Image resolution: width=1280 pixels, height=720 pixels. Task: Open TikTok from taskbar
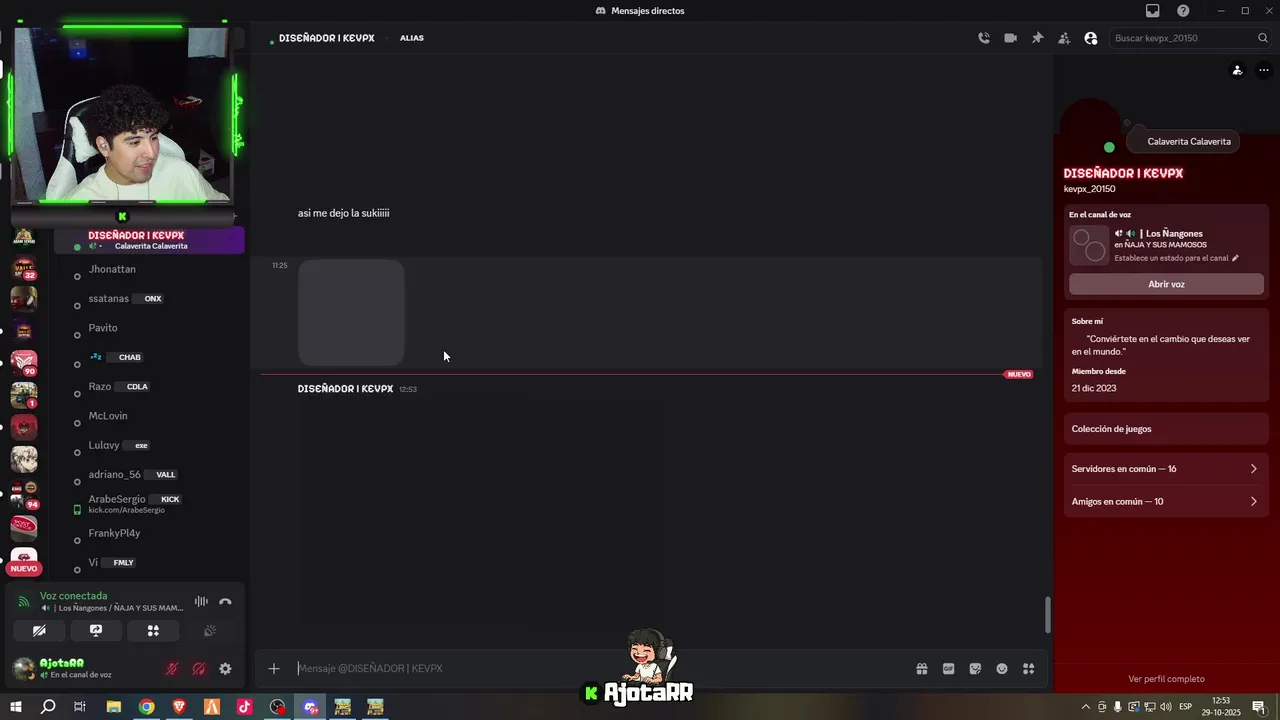point(244,707)
